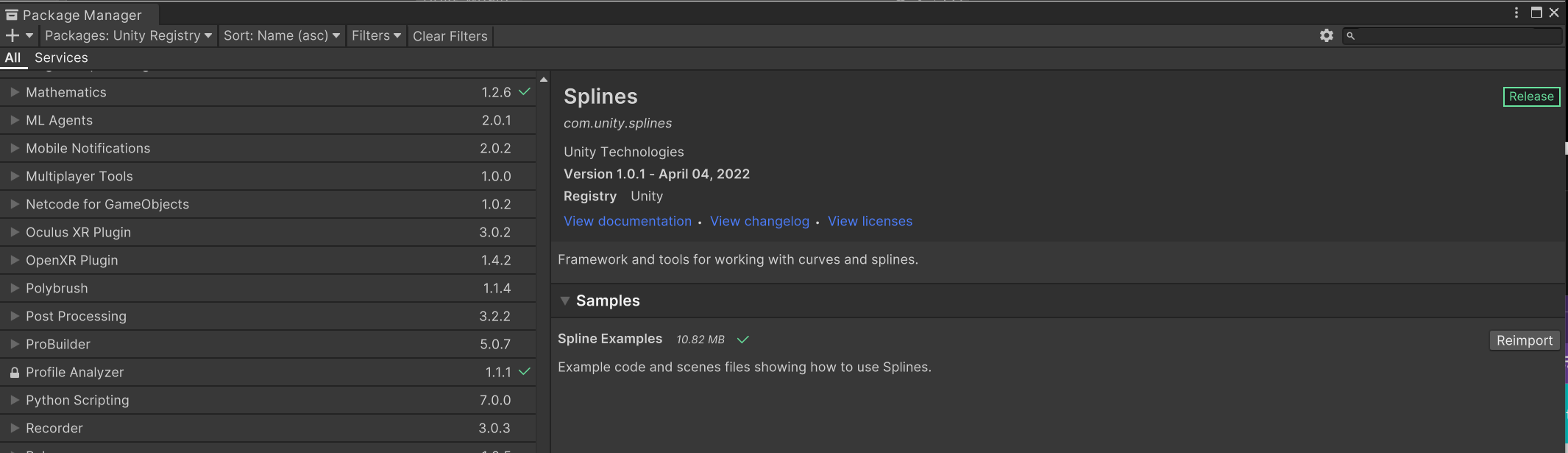Open Package Manager settings gear

click(x=1327, y=35)
